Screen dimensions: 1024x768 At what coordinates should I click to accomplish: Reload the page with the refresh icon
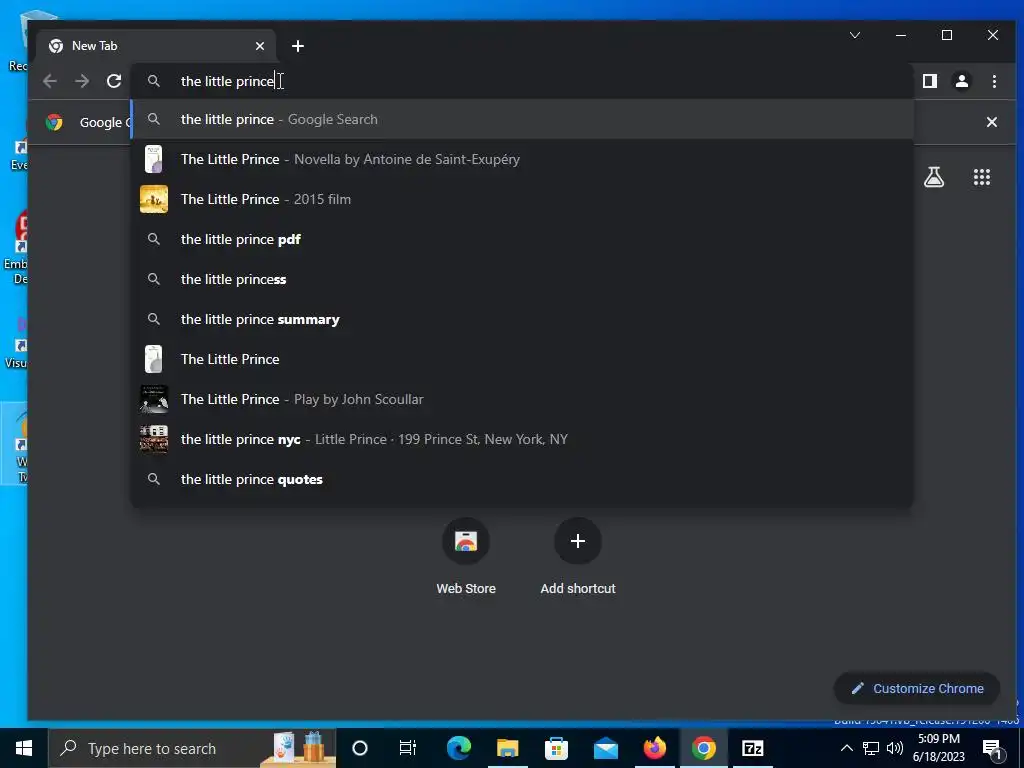[x=114, y=81]
